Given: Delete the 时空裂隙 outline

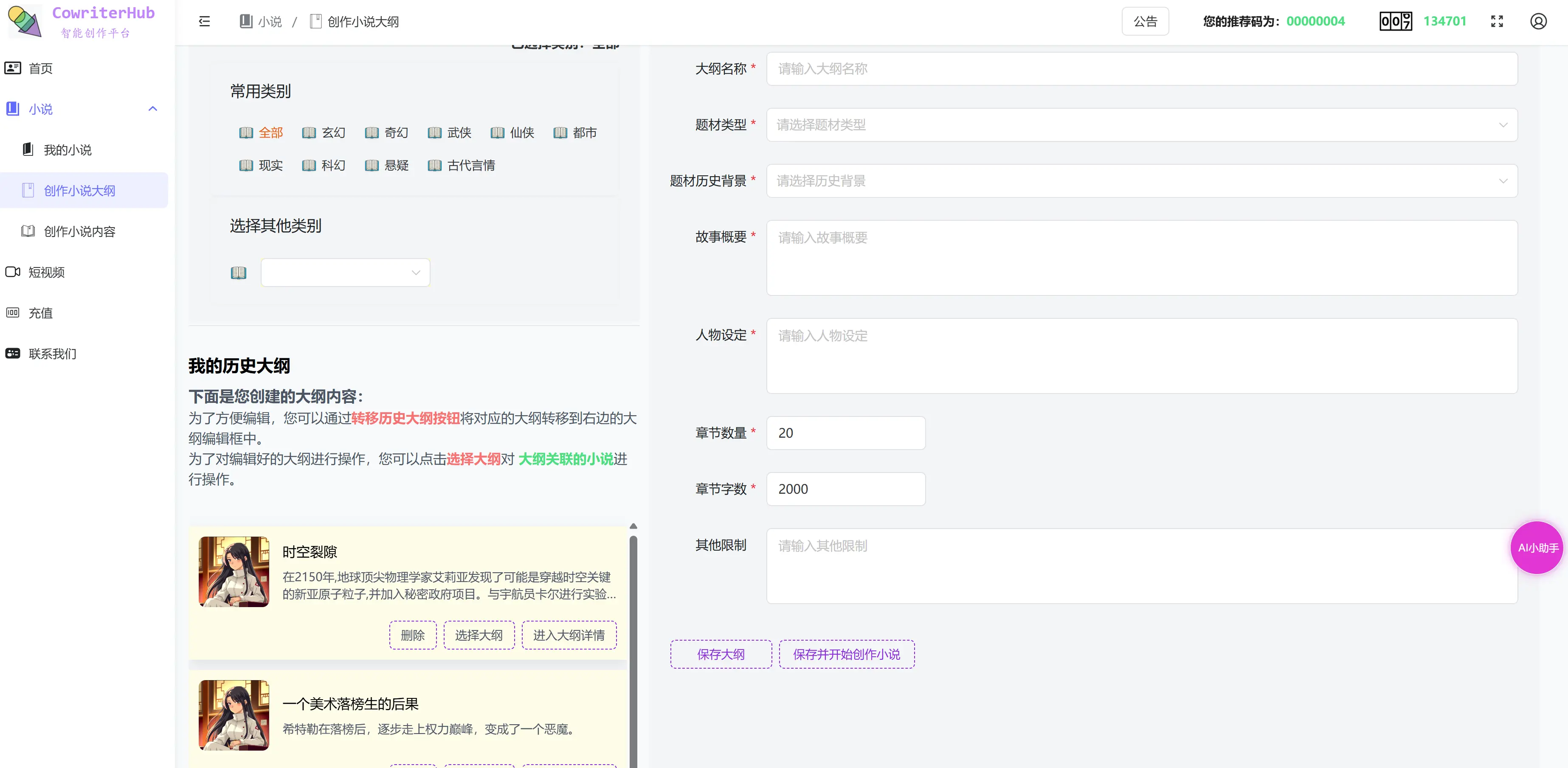Looking at the screenshot, I should click(413, 636).
